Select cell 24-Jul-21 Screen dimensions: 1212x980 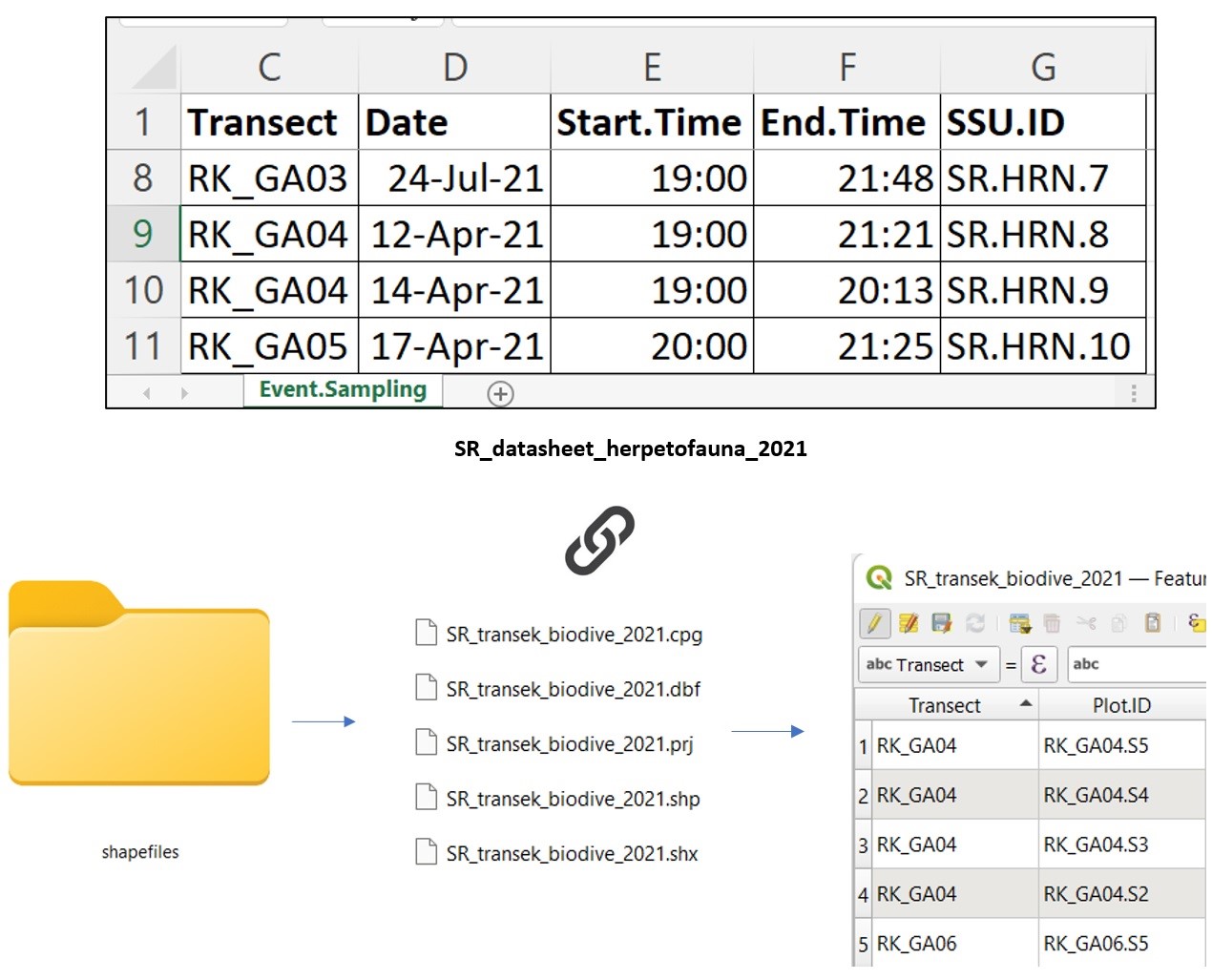[x=455, y=177]
